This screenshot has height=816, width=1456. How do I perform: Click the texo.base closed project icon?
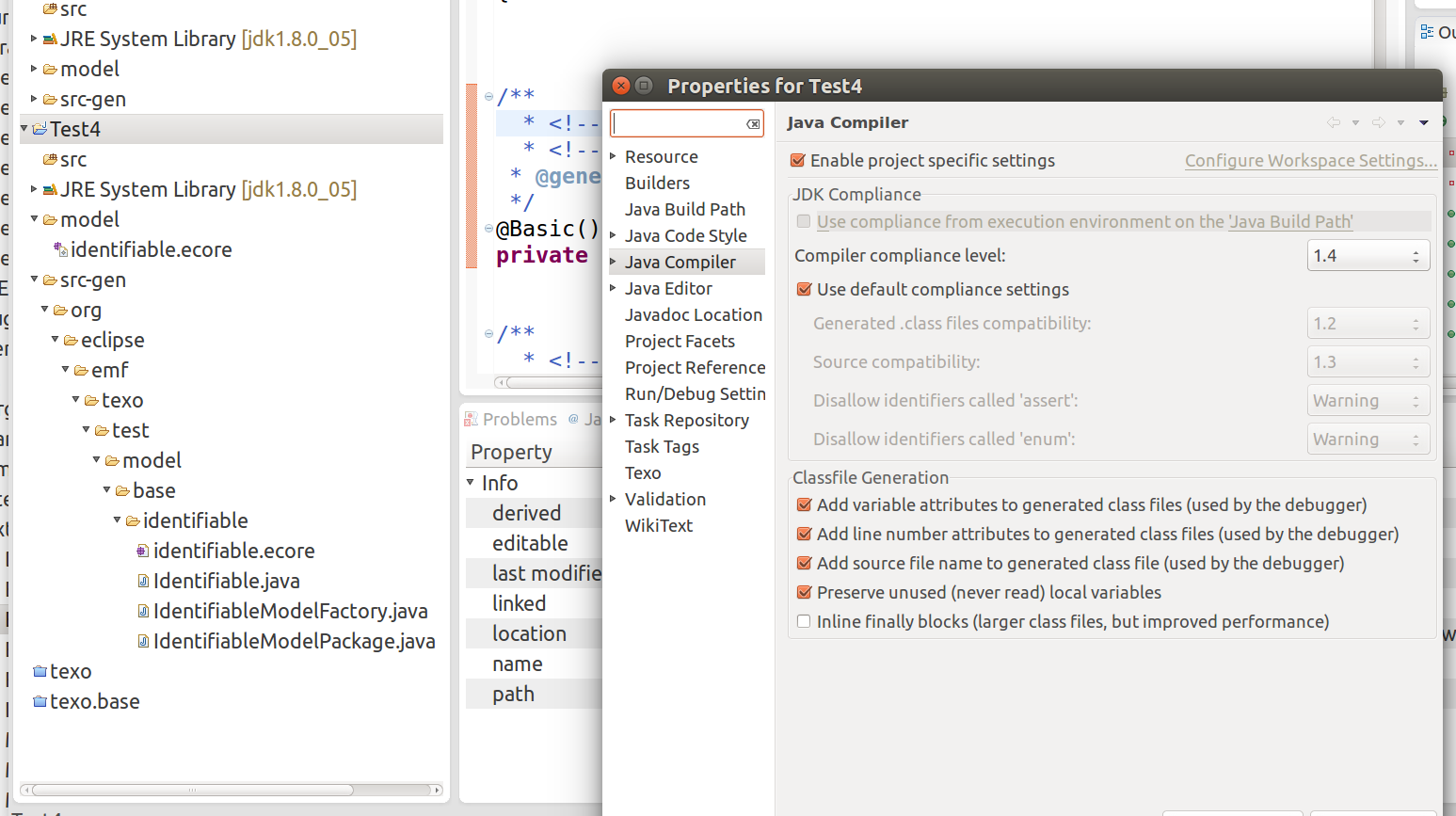[40, 701]
